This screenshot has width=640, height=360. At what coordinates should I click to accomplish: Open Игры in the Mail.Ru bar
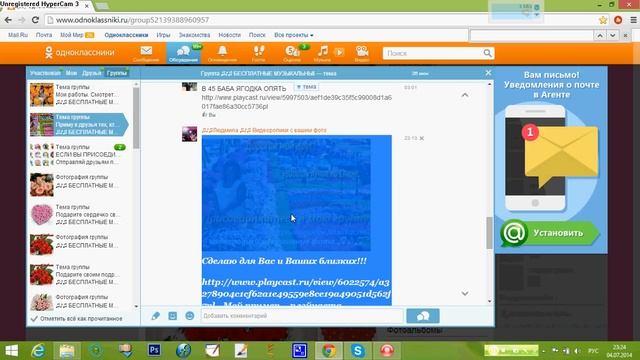tap(163, 35)
